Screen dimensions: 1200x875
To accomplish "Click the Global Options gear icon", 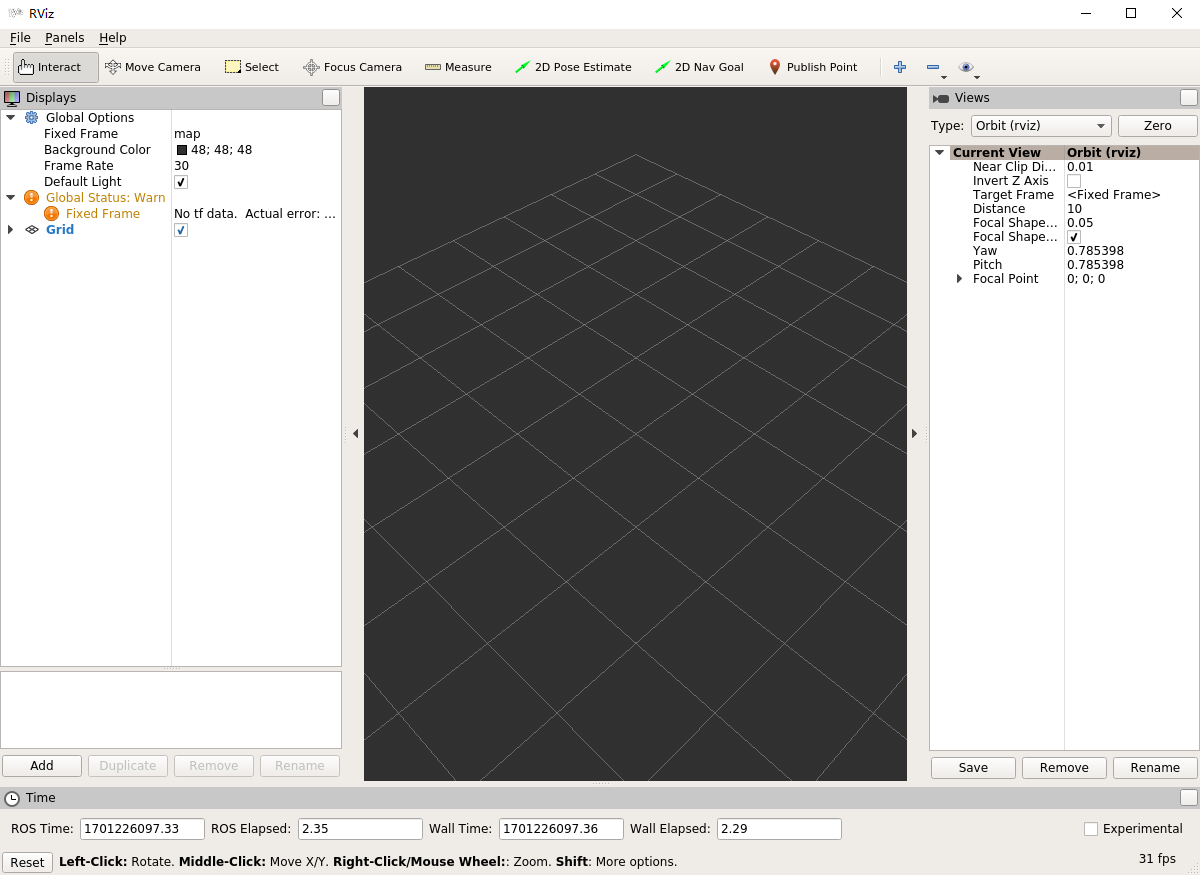I will (31, 118).
